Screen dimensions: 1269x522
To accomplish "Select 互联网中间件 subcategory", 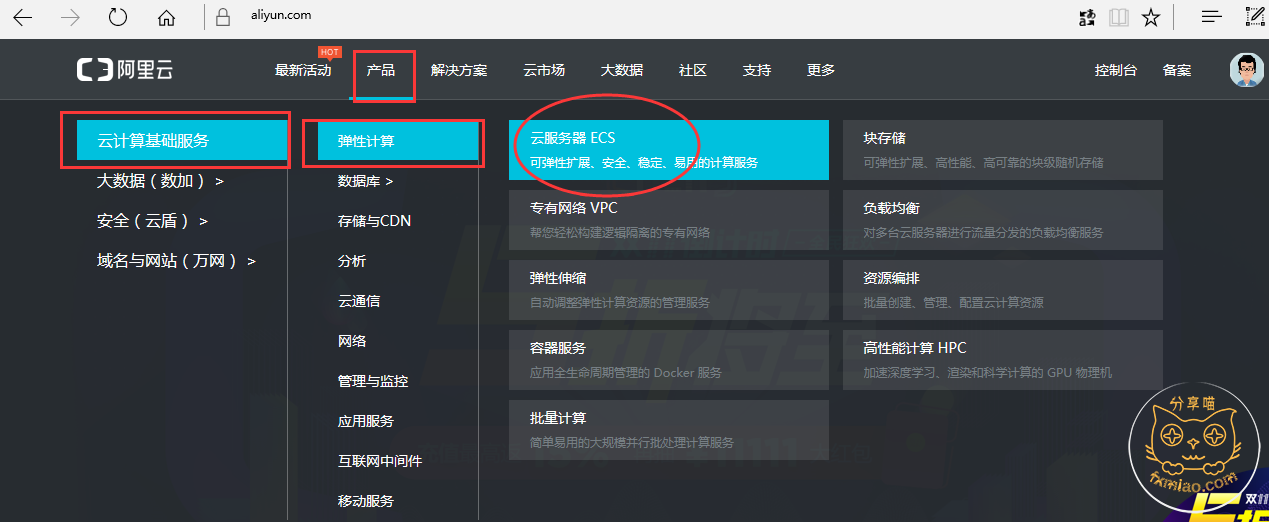I will 380,461.
